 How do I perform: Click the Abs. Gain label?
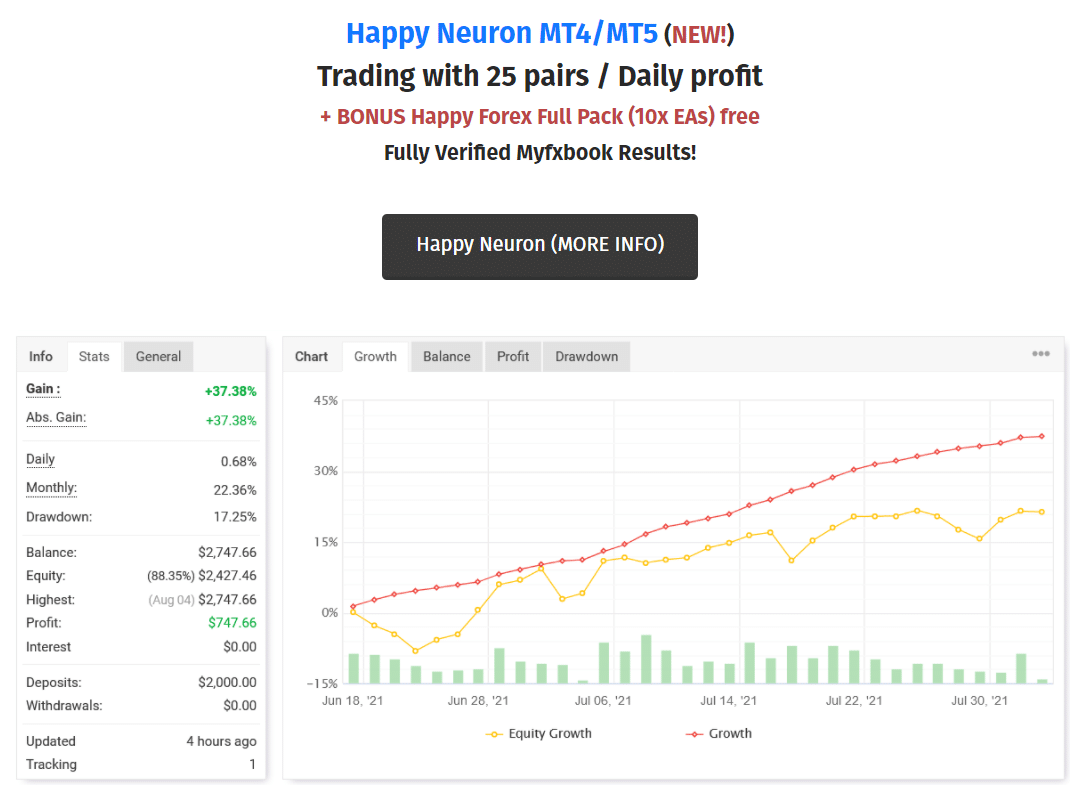point(56,418)
